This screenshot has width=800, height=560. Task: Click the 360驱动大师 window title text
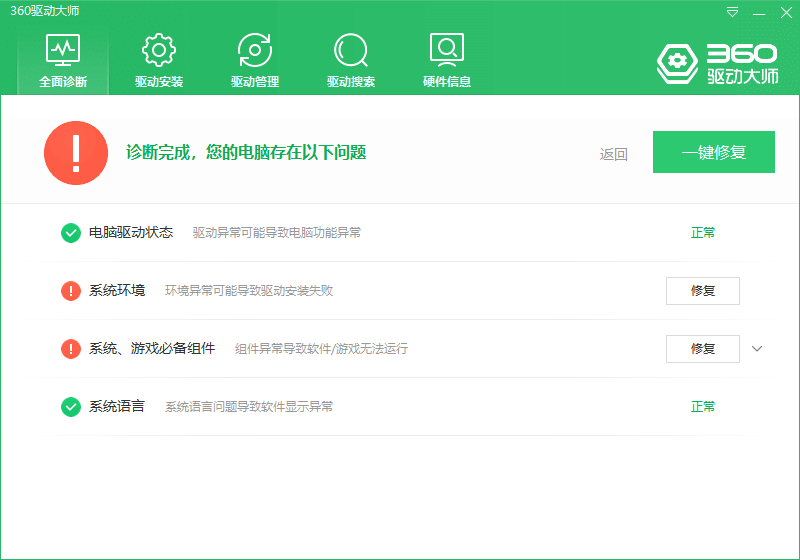(x=45, y=11)
